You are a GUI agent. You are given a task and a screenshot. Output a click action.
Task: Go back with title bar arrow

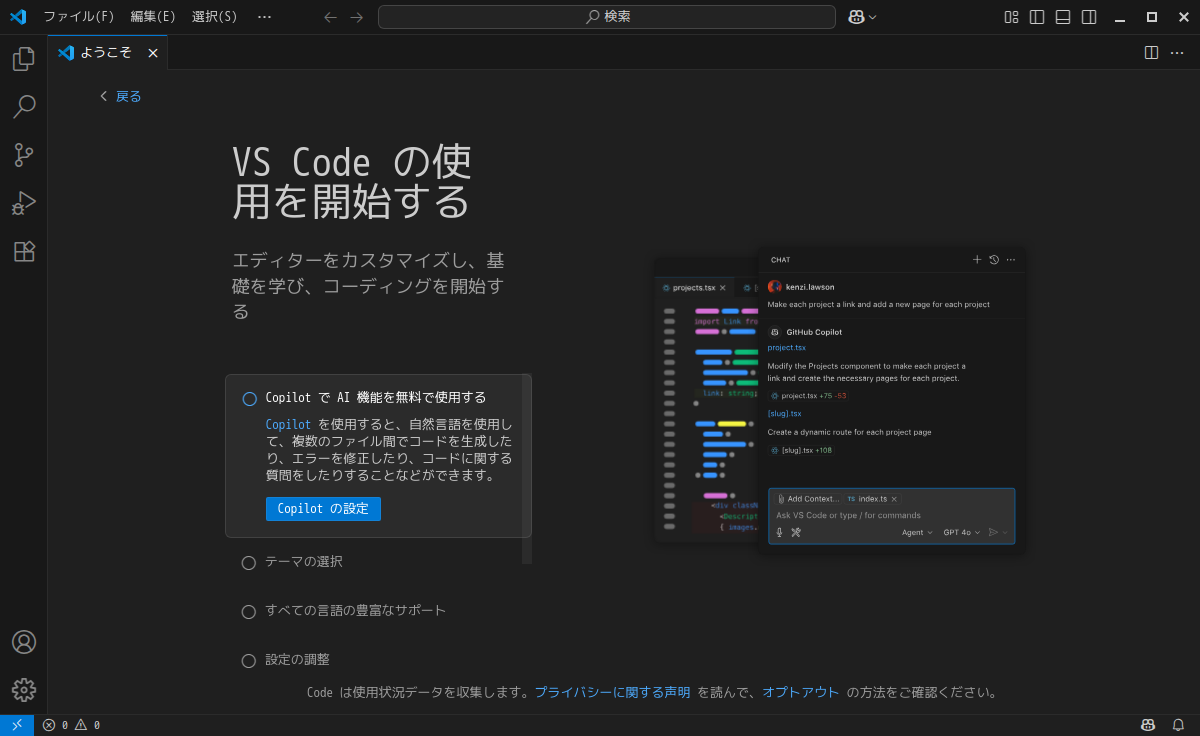[331, 17]
